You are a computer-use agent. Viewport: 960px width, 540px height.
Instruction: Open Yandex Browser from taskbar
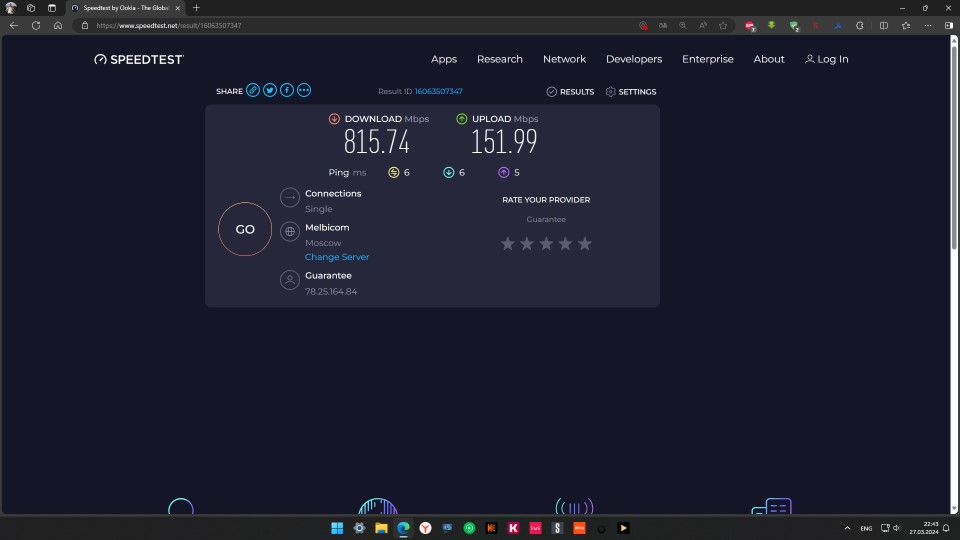(426, 528)
